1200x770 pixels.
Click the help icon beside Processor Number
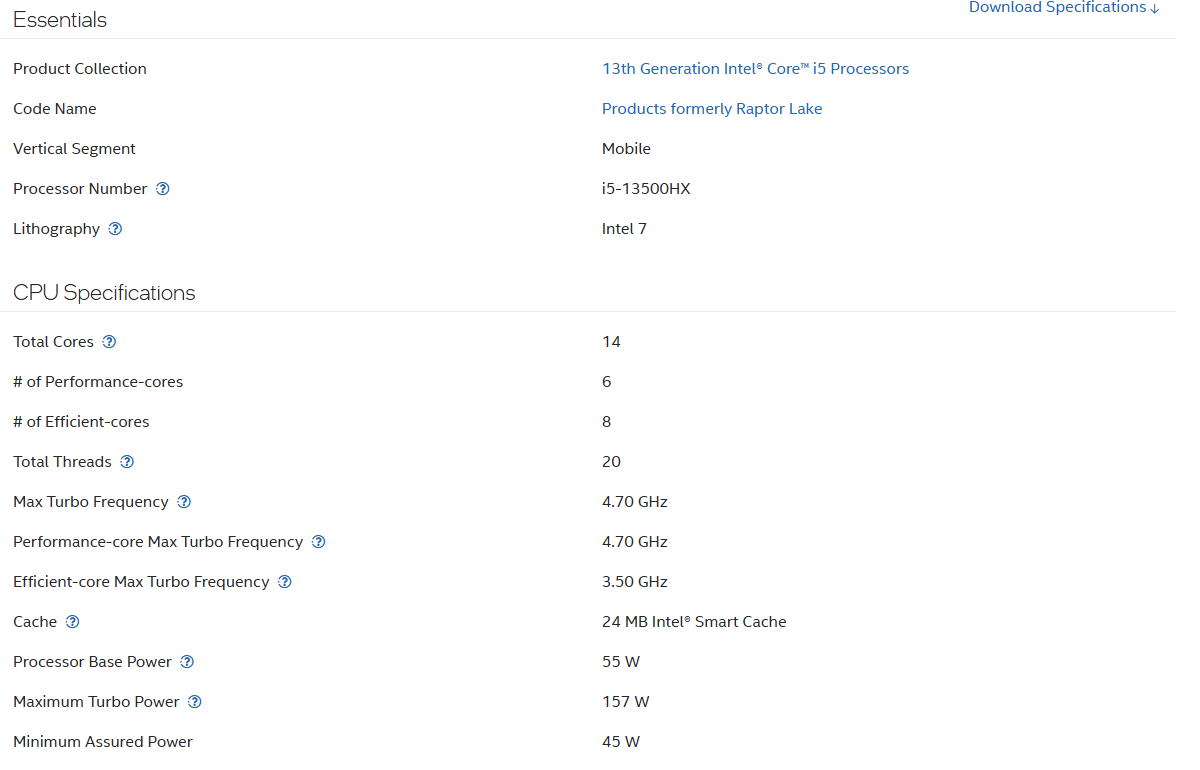[x=163, y=189]
